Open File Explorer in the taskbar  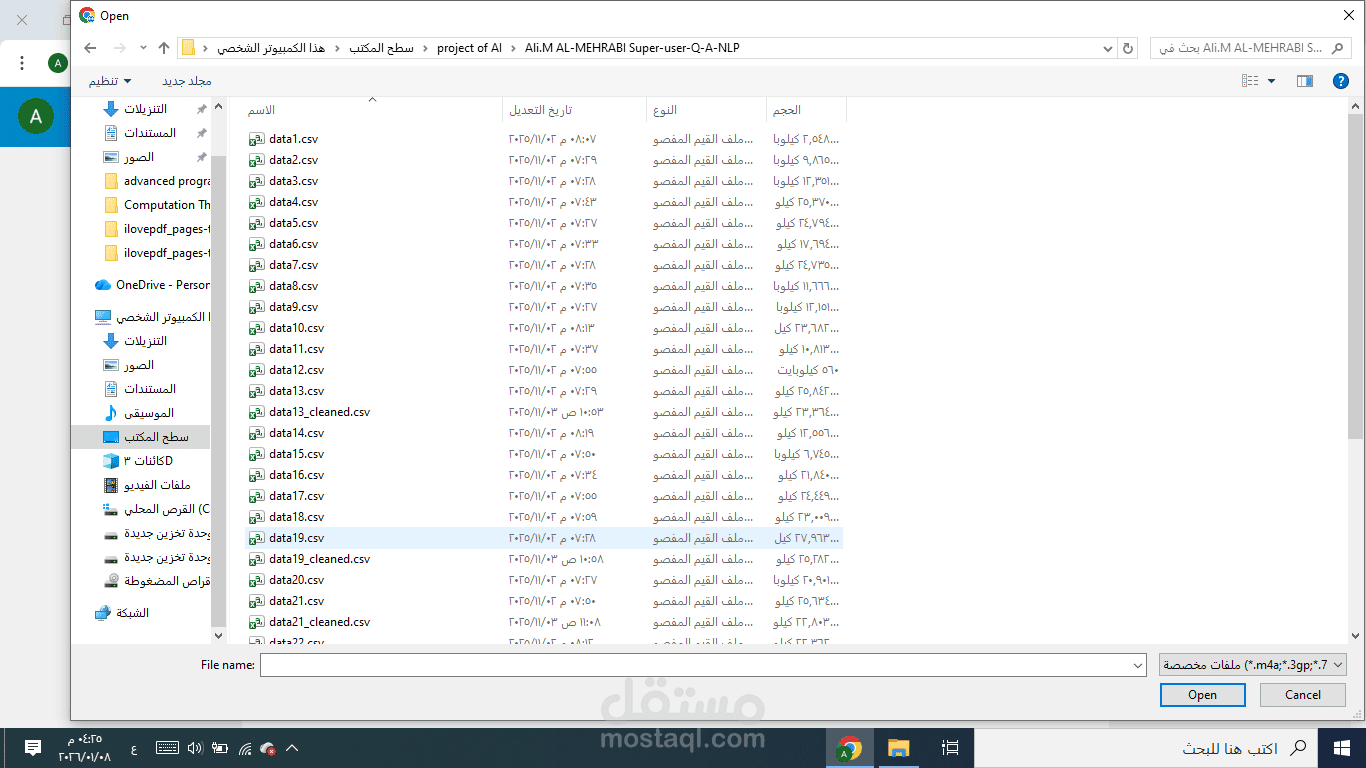point(899,747)
